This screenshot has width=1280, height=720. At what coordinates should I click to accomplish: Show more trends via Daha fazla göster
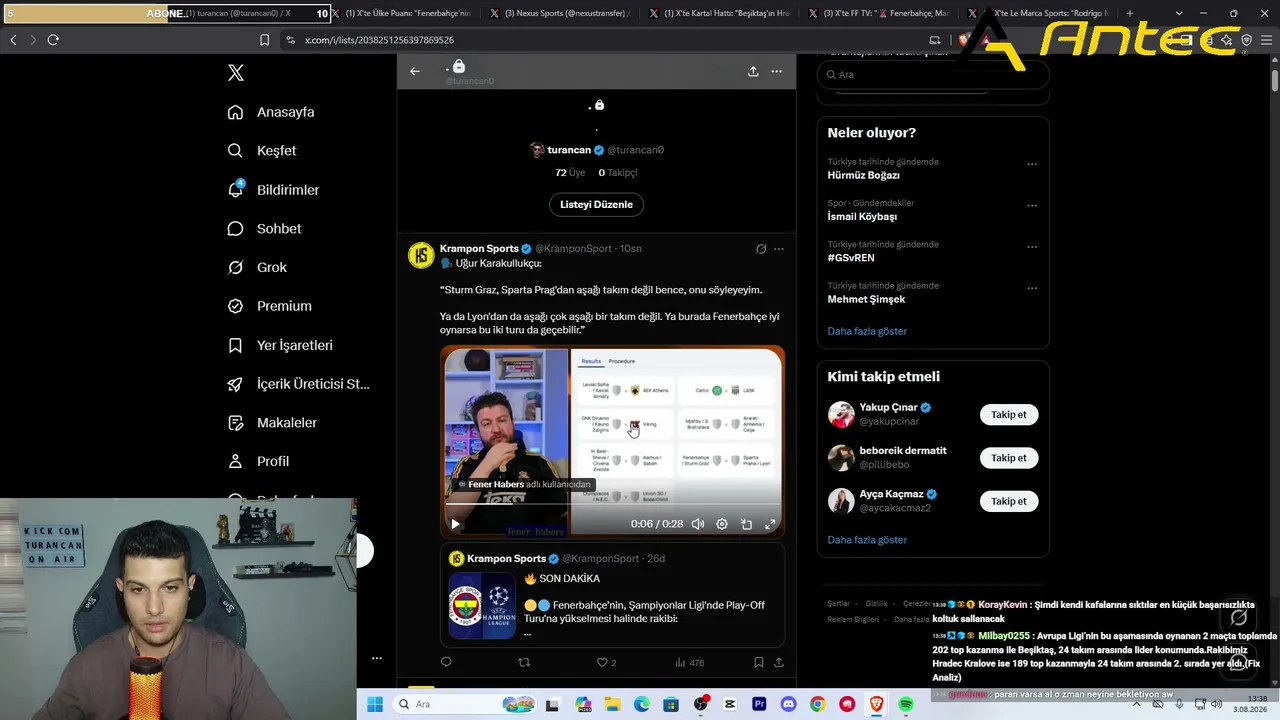tap(867, 331)
